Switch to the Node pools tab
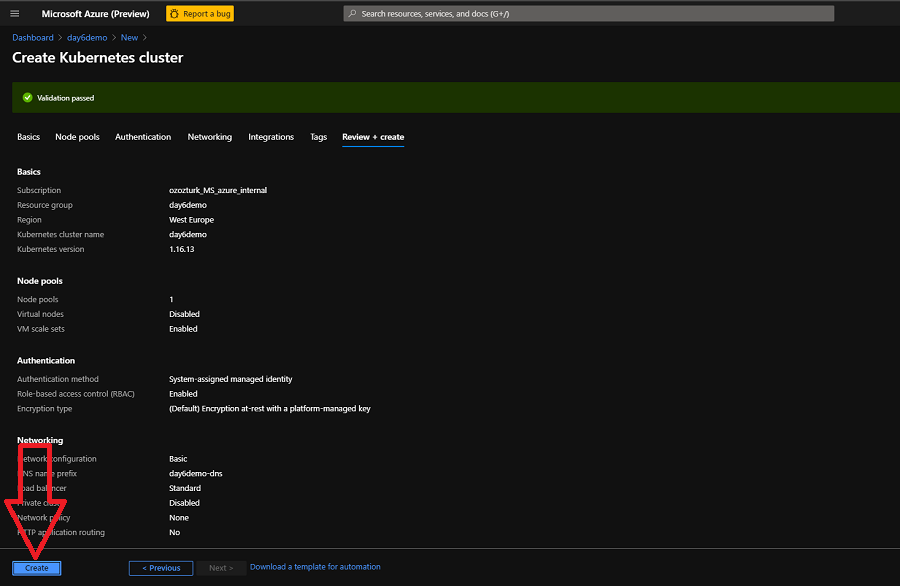The height and width of the screenshot is (586, 900). [77, 137]
